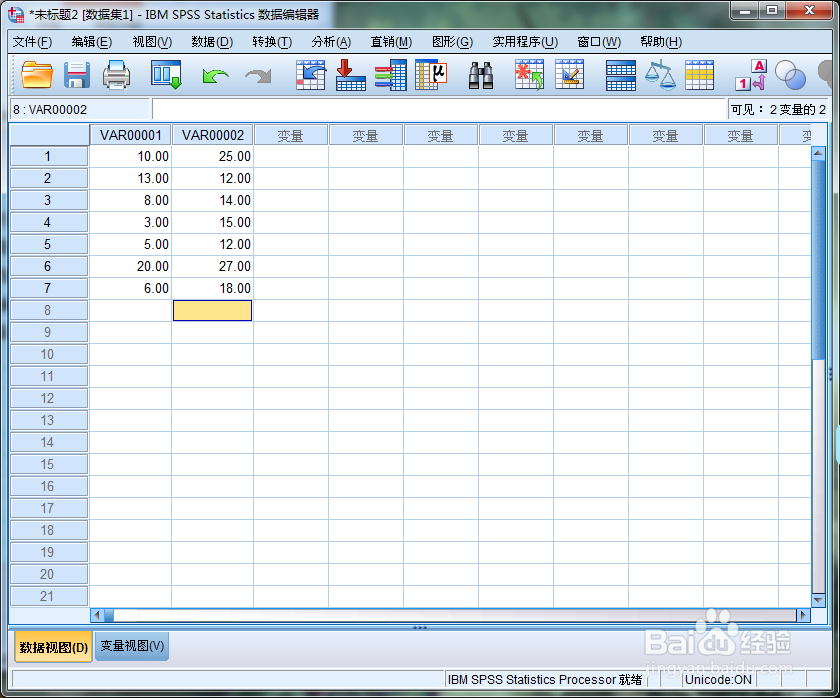
Task: Click vertical scrollbar up arrow
Action: coord(818,154)
